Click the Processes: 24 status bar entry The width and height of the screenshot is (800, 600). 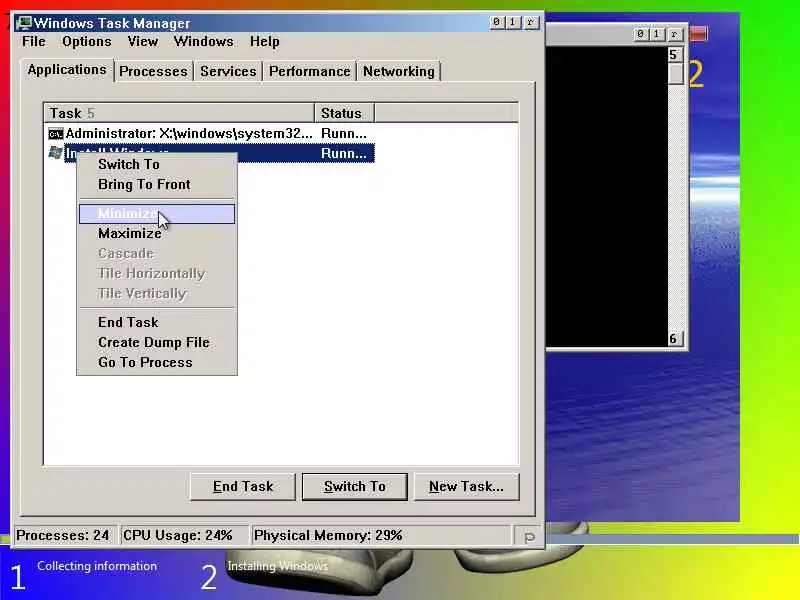click(65, 536)
